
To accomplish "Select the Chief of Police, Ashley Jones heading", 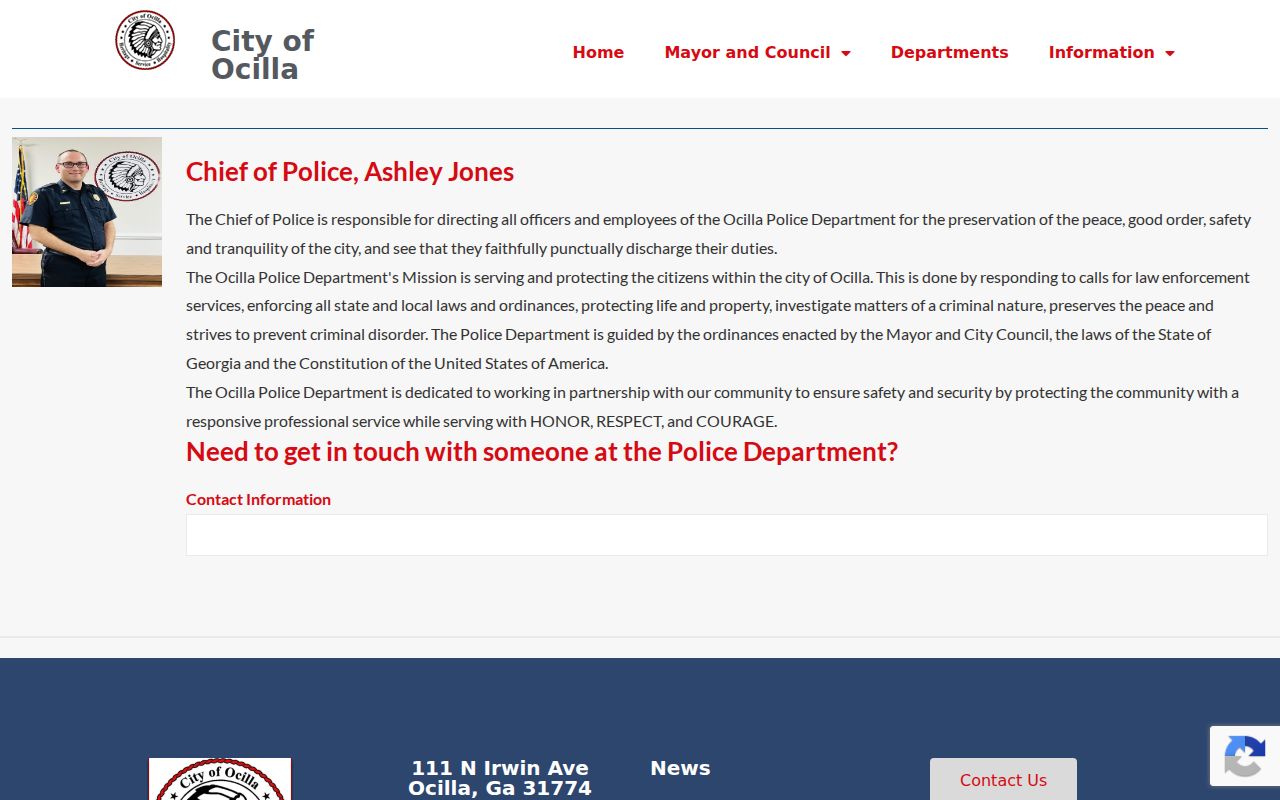I will point(350,172).
